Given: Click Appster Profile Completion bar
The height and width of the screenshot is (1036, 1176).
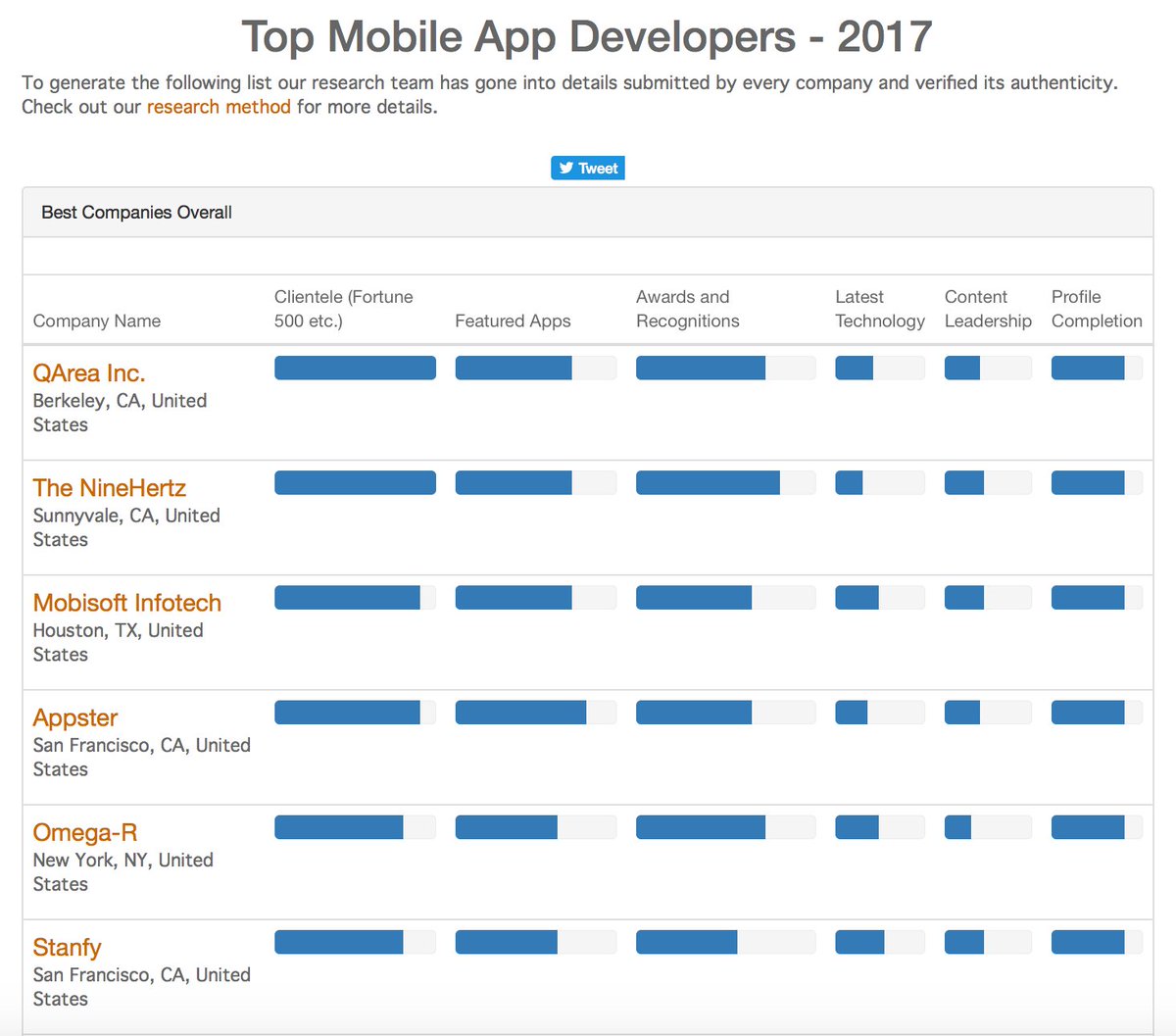Looking at the screenshot, I should click(x=1097, y=712).
